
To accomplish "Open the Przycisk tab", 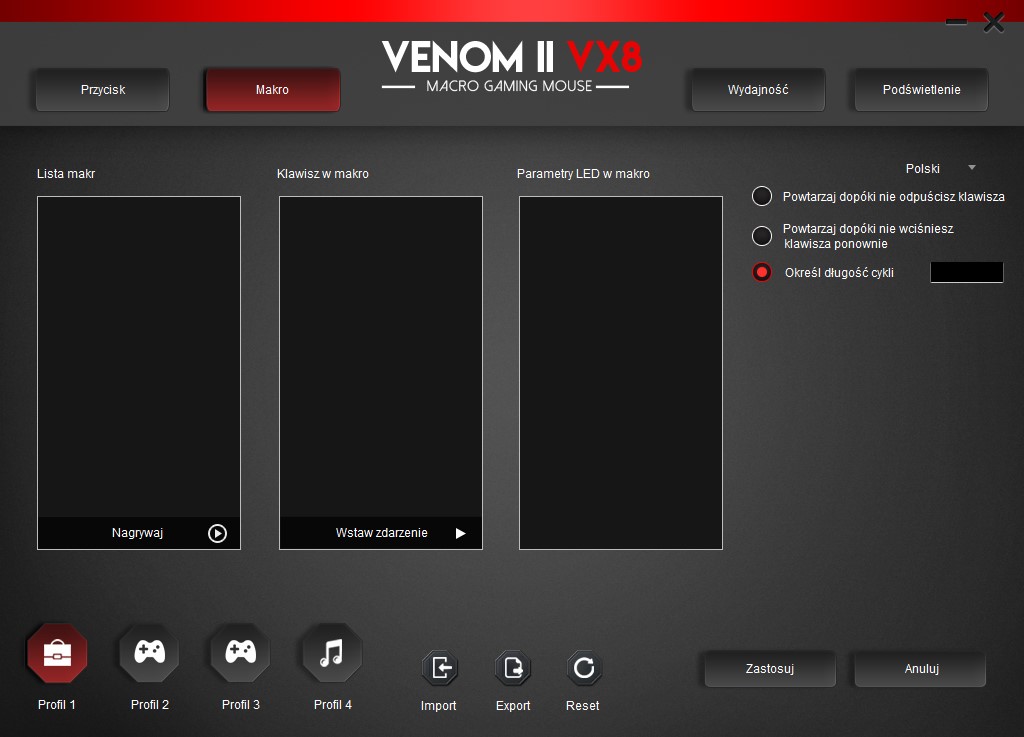I will pyautogui.click(x=103, y=89).
